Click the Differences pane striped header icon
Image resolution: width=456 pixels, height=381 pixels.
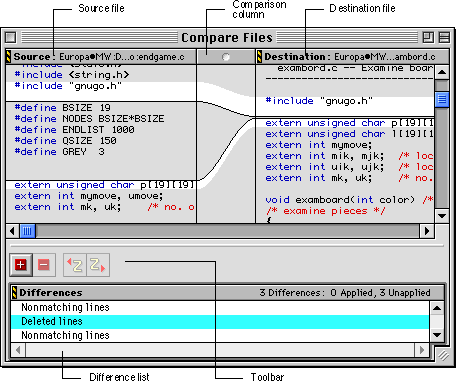coord(14,293)
